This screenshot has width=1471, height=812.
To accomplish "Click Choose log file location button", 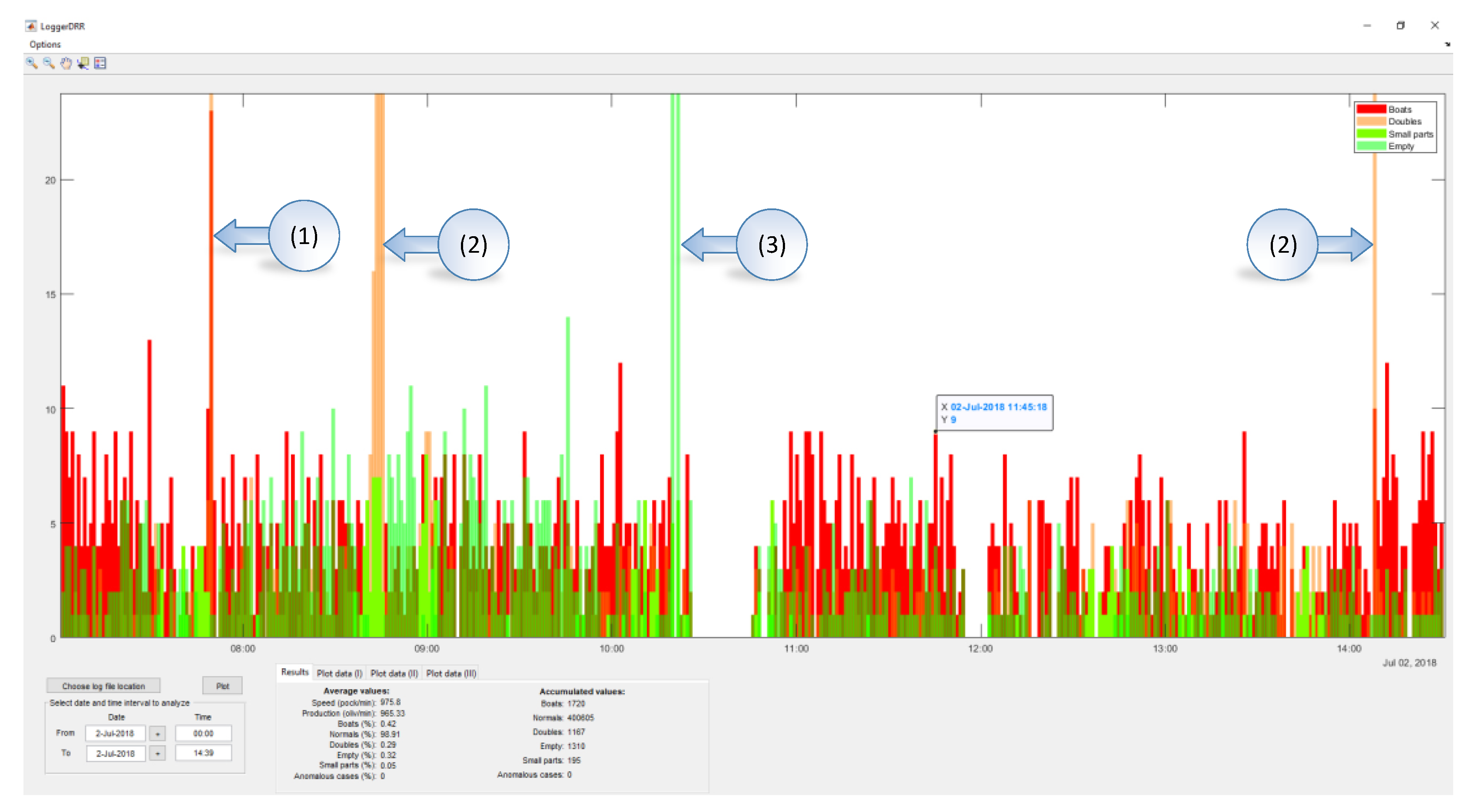I will point(103,687).
